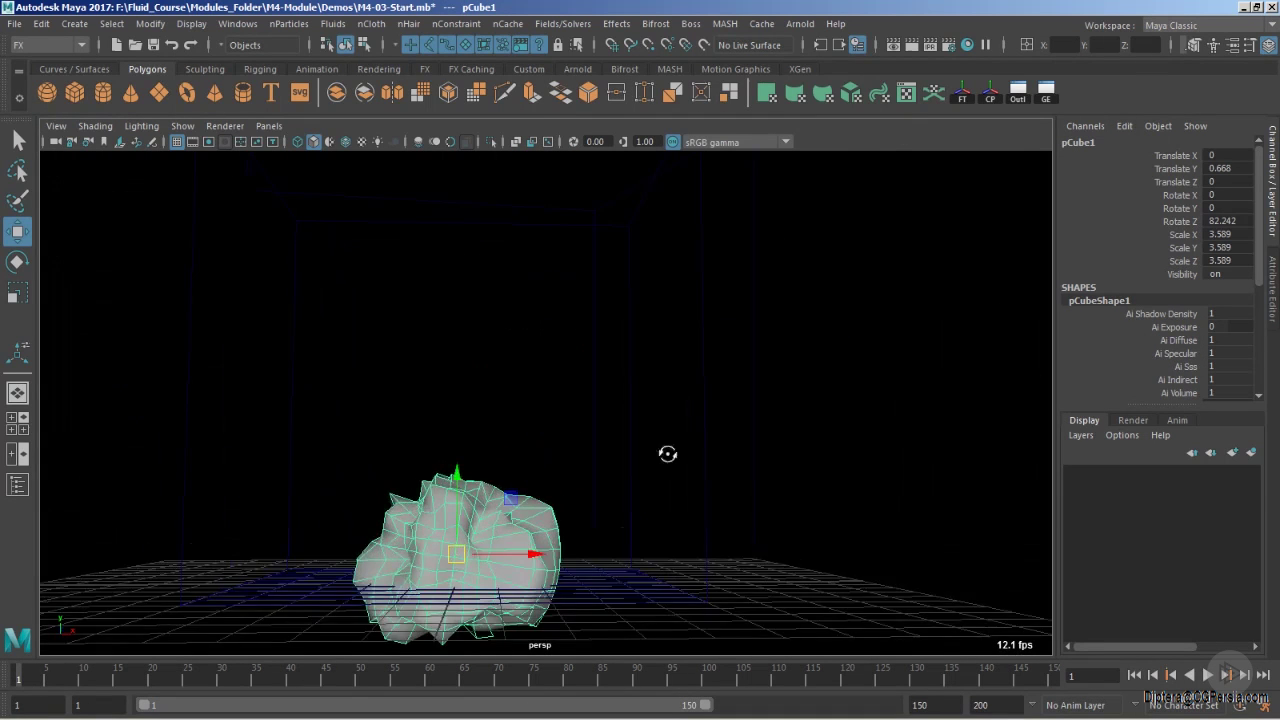Click frame 50 on the time slider

point(359,674)
